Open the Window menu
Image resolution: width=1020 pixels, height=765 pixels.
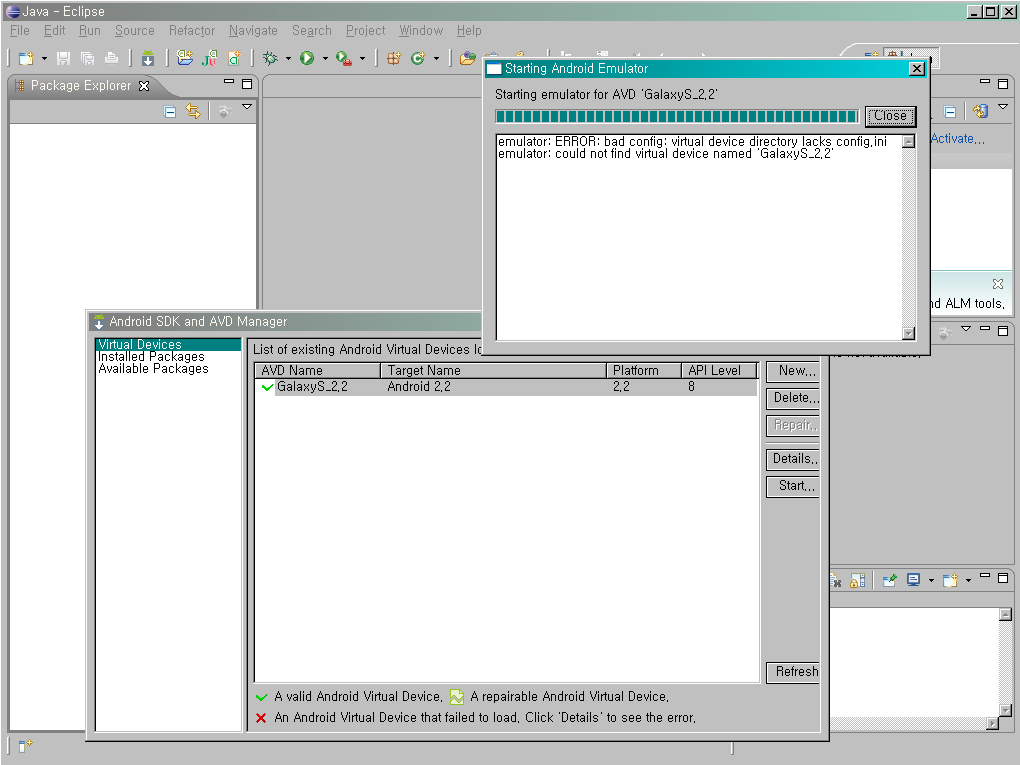(x=421, y=31)
